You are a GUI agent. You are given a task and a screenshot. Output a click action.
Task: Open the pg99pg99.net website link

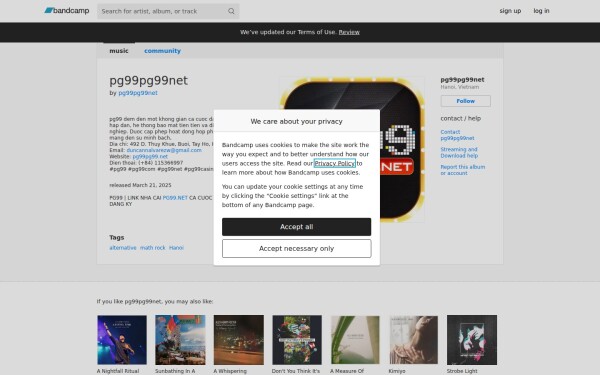coord(150,157)
